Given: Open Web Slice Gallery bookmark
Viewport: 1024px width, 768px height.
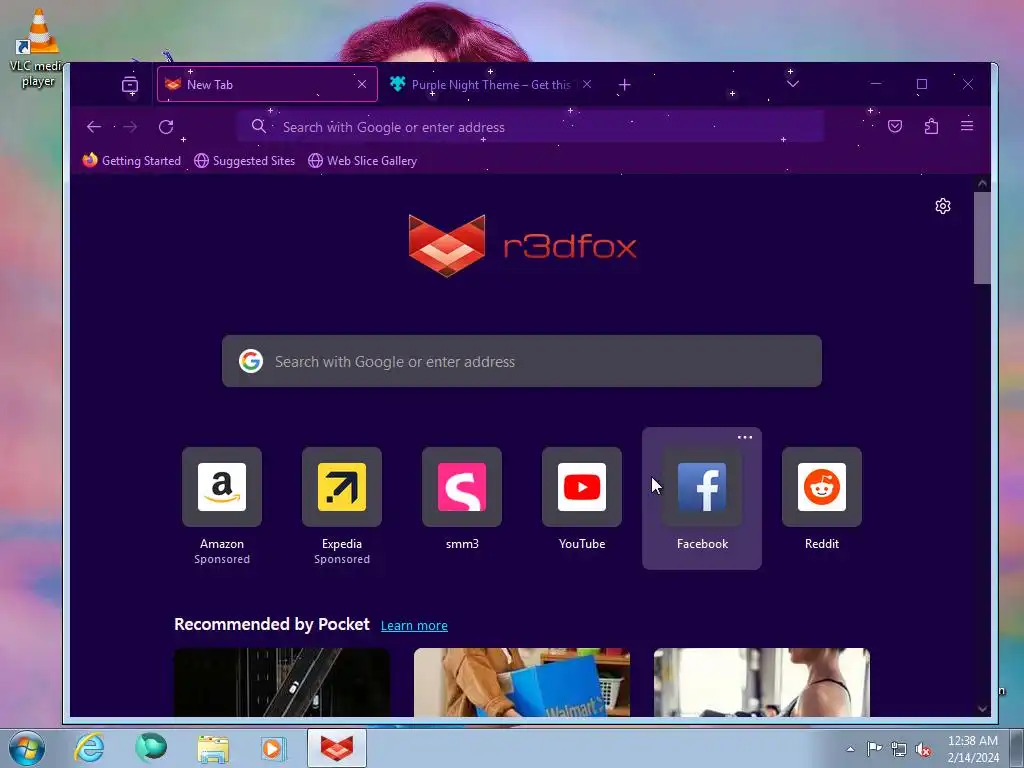Looking at the screenshot, I should click(362, 161).
